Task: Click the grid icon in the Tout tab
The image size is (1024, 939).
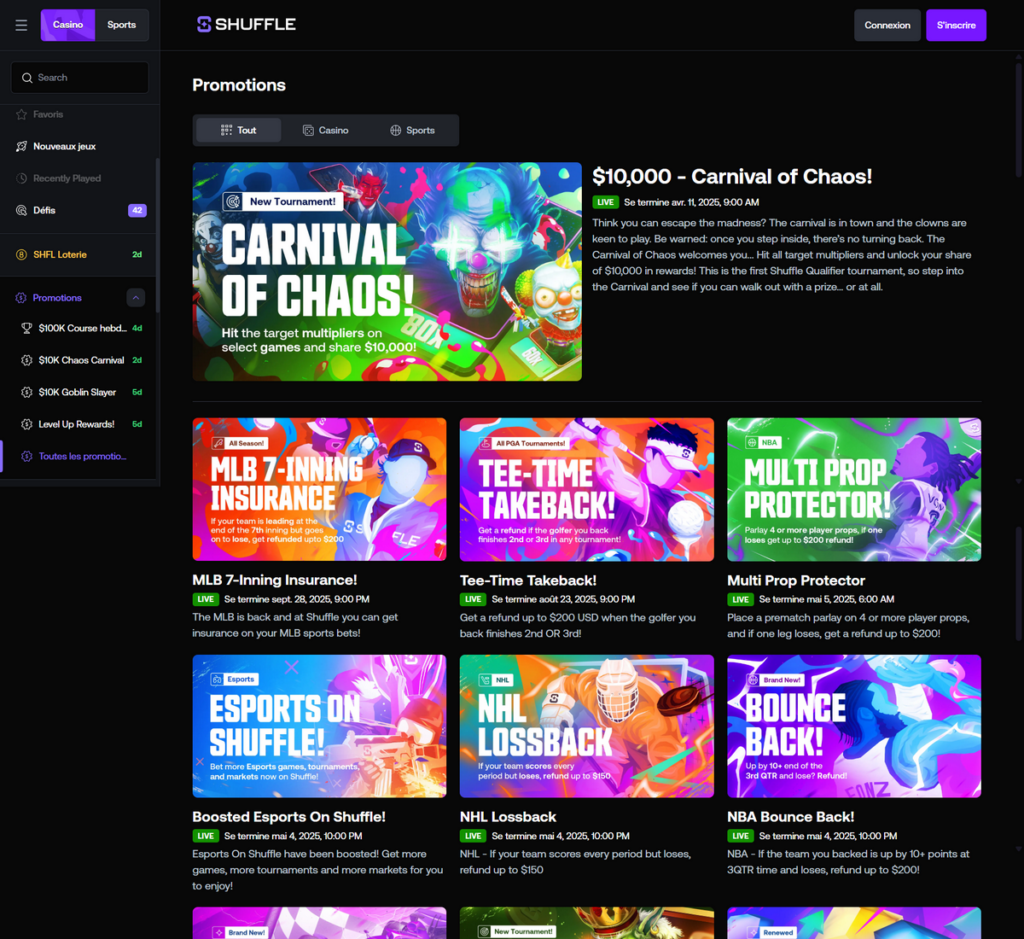Action: 227,130
